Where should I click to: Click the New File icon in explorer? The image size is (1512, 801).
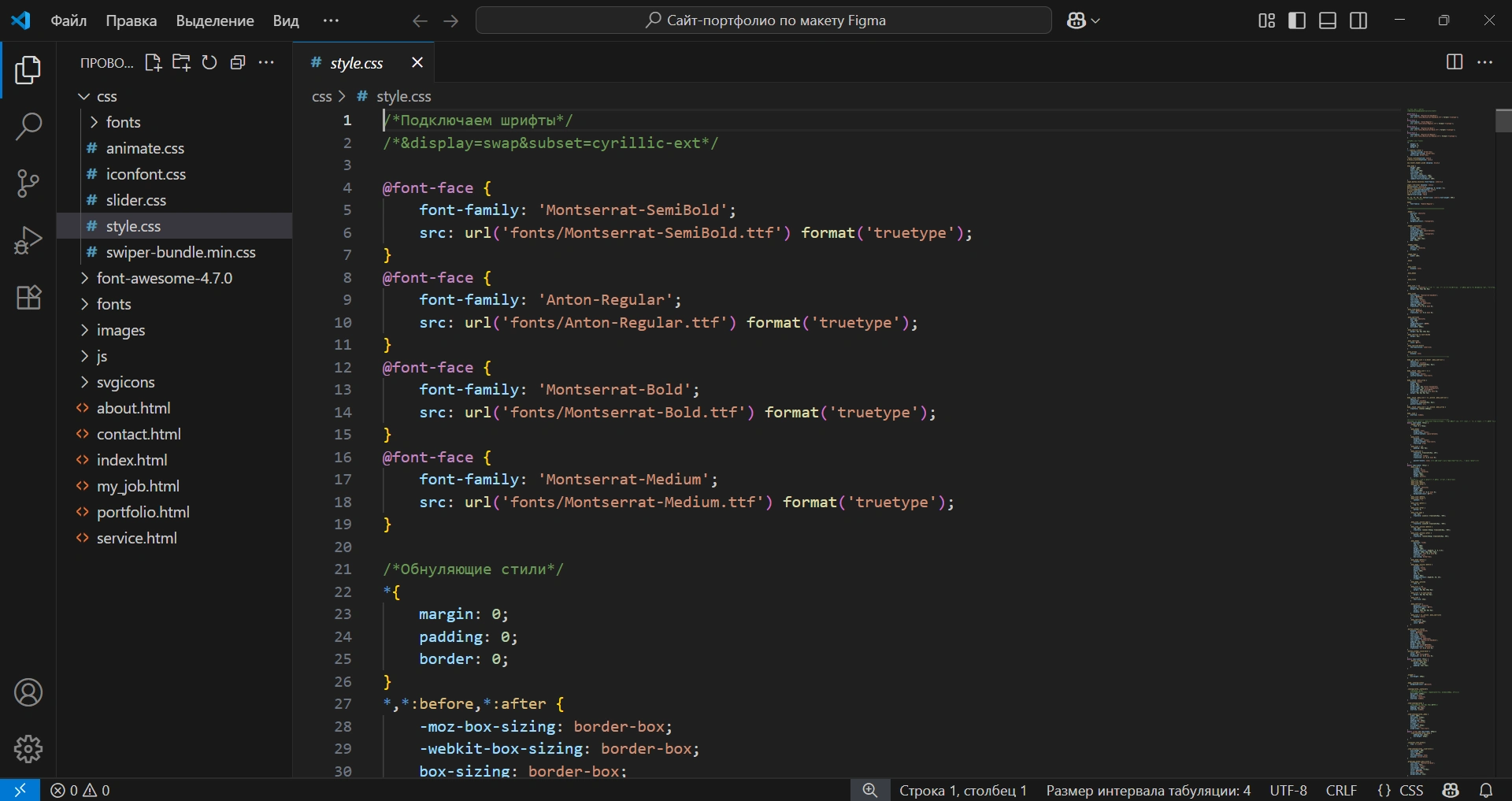click(153, 63)
